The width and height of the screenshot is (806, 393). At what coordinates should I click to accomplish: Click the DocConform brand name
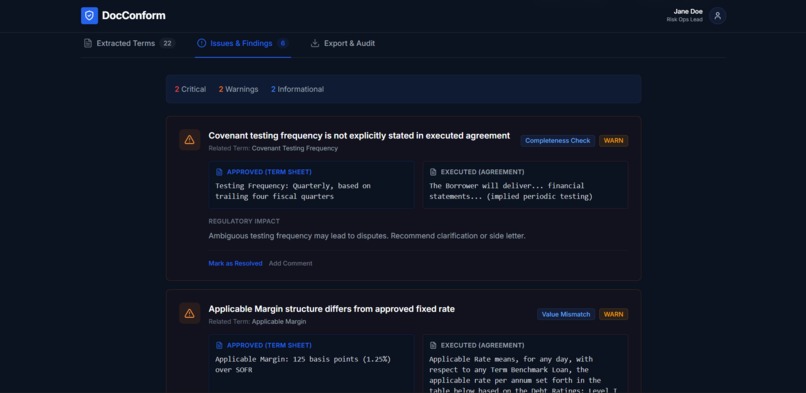(x=134, y=15)
